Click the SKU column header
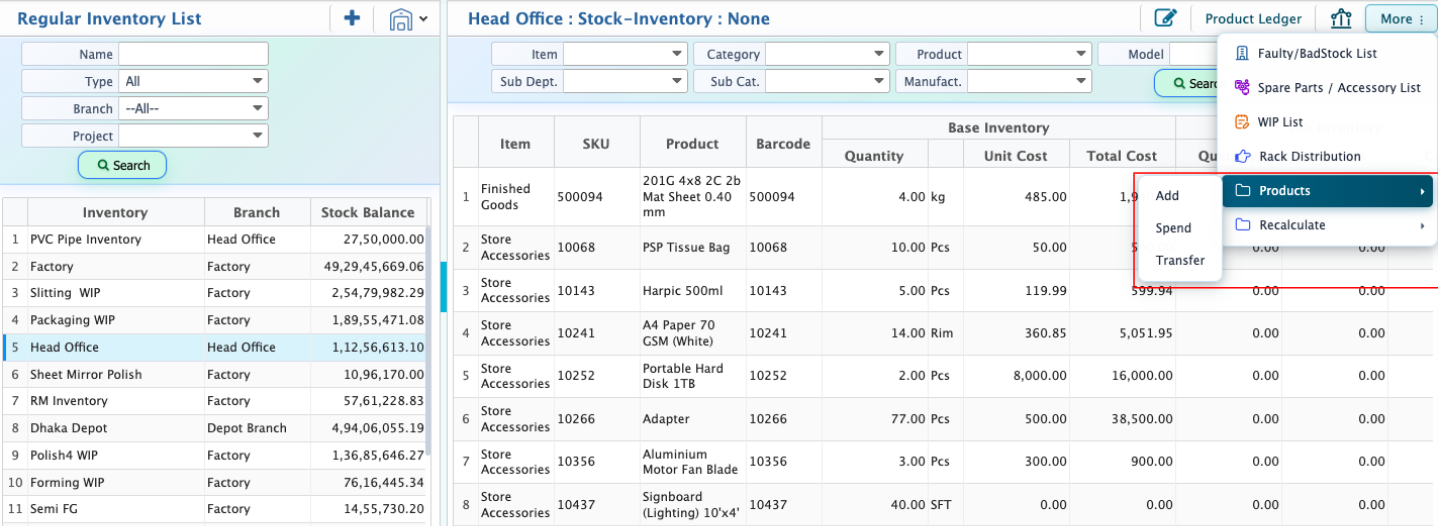The width and height of the screenshot is (1438, 526). point(596,143)
